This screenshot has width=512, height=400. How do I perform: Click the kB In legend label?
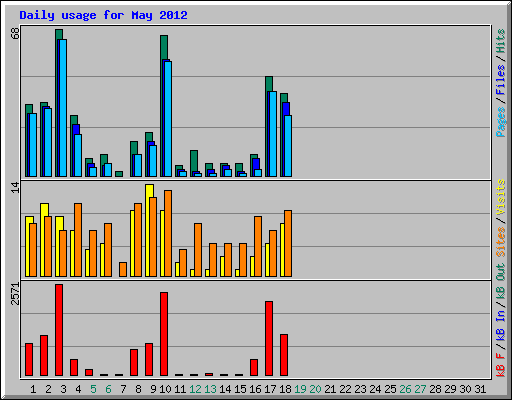coord(501,326)
